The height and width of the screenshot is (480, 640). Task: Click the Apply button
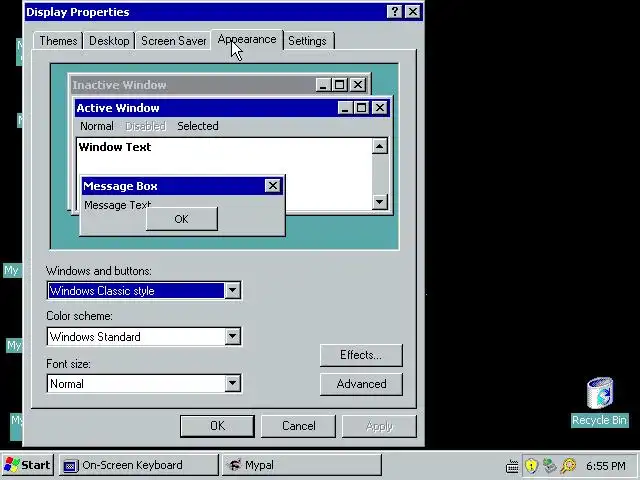(x=379, y=426)
